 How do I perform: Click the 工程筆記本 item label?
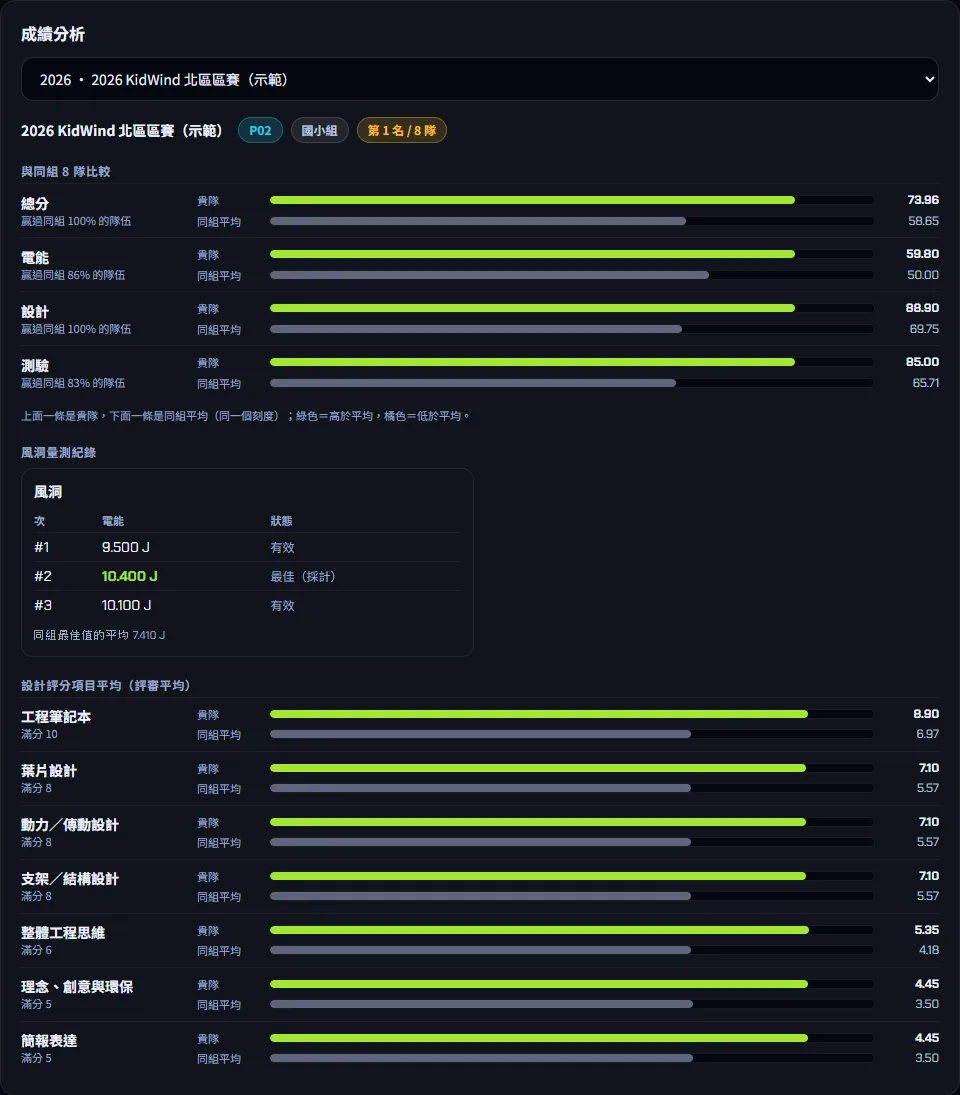point(56,716)
